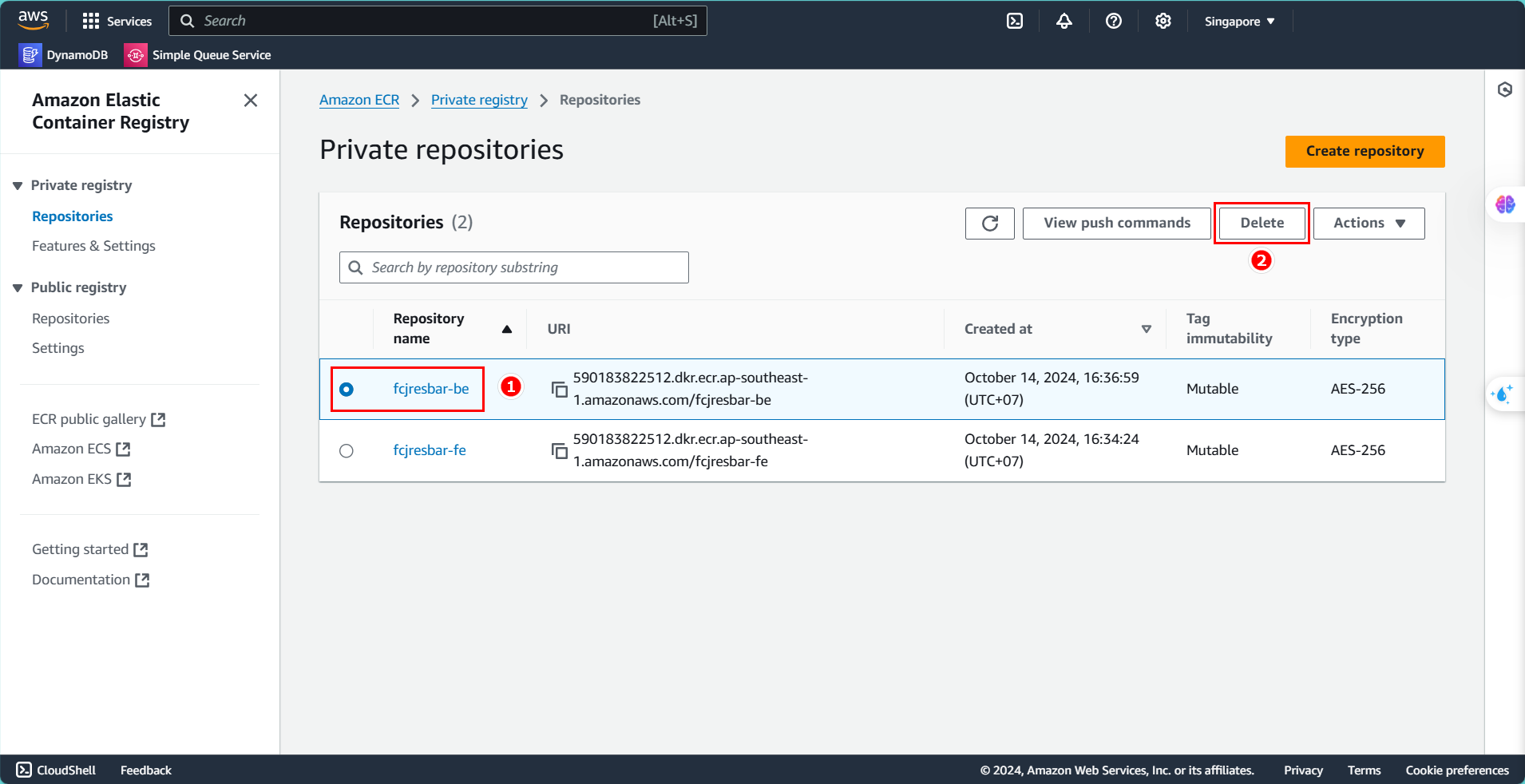Viewport: 1525px width, 784px height.
Task: Click the fcjresbar-be created date cell
Action: [1052, 389]
